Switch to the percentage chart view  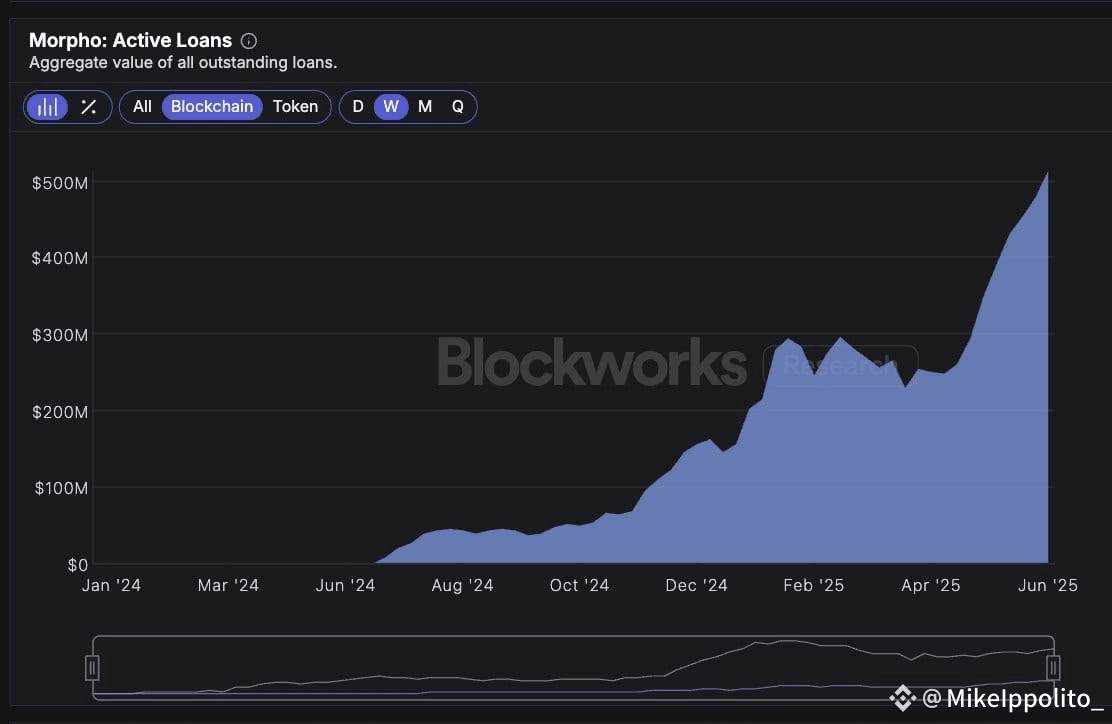click(x=89, y=107)
